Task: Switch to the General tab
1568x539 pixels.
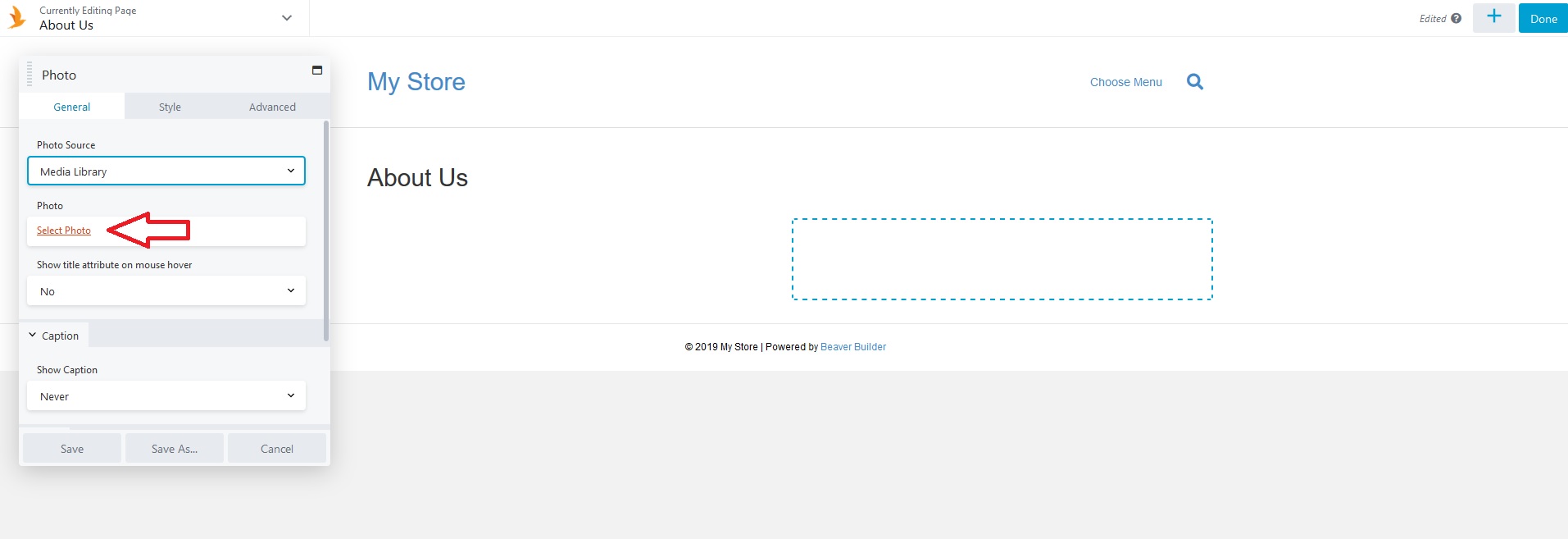Action: [72, 107]
